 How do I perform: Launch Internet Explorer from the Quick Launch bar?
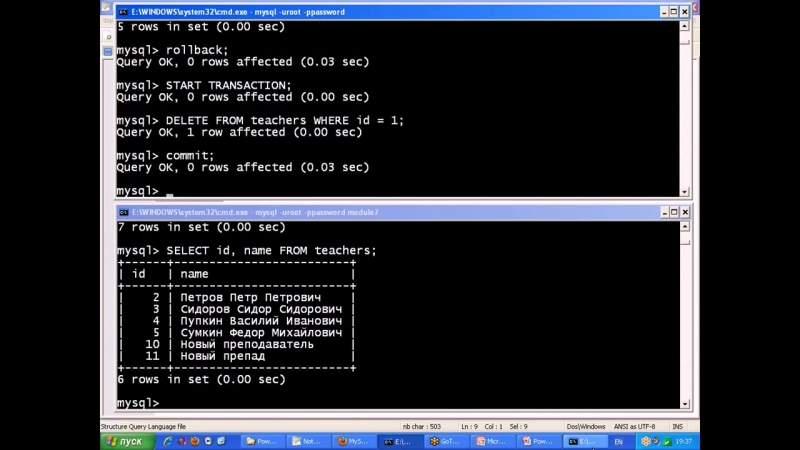tap(168, 441)
